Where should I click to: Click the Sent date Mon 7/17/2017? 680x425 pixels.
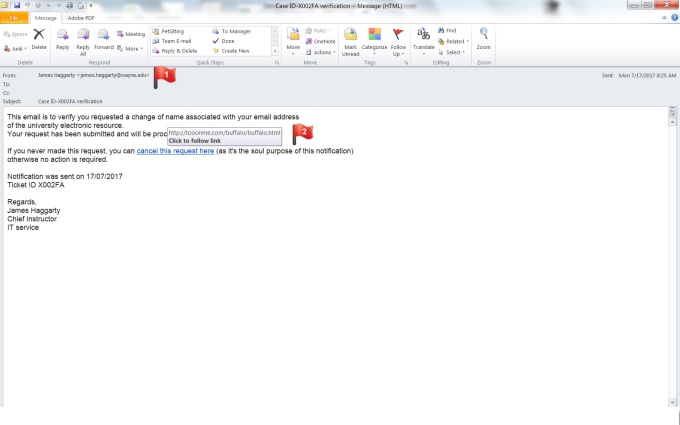[647, 75]
